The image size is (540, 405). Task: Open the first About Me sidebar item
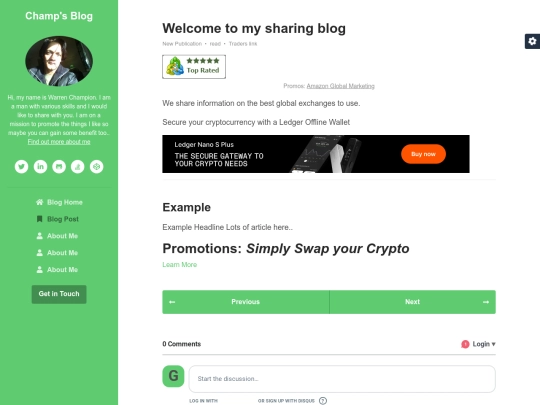57,236
